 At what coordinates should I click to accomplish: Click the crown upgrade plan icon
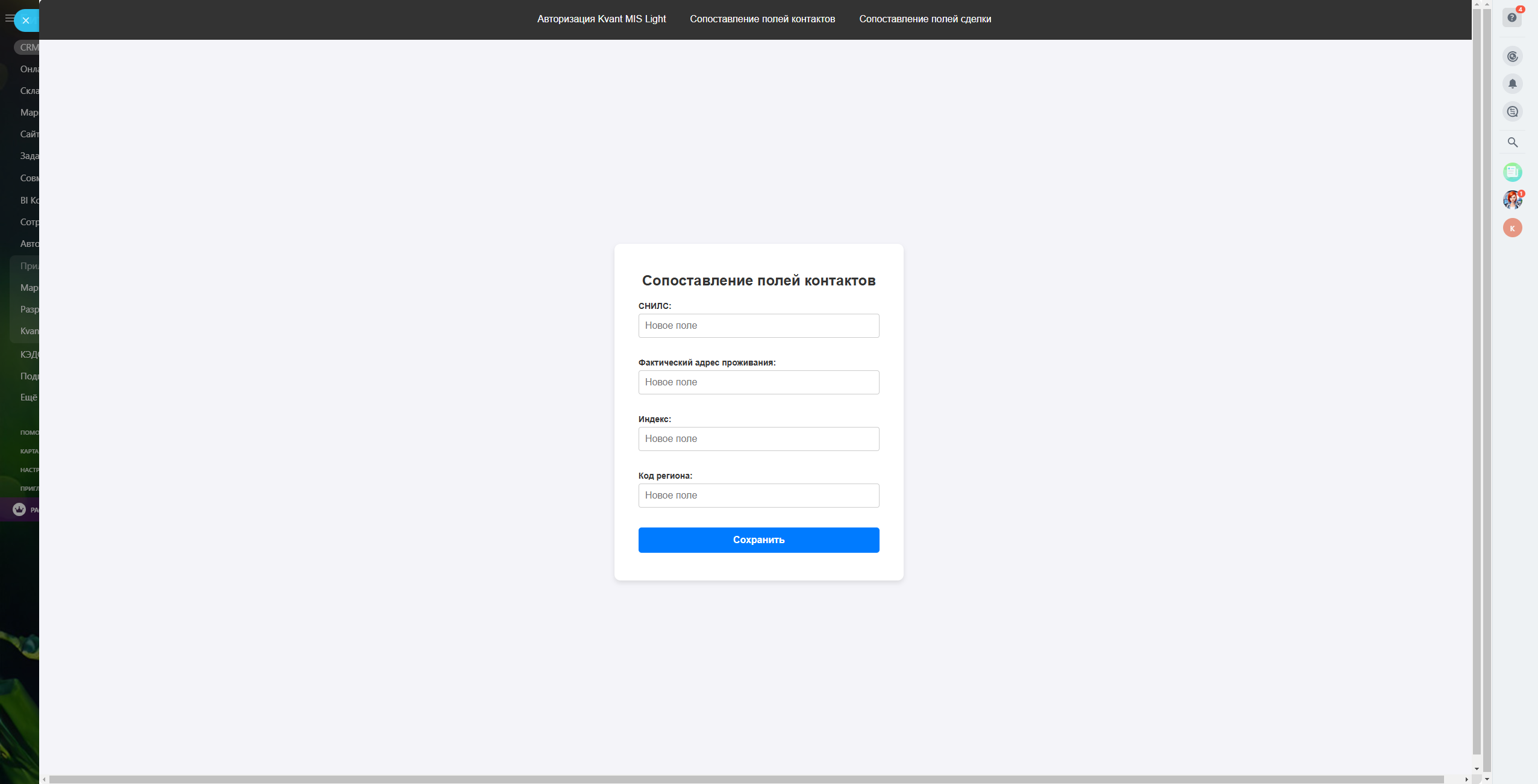[19, 509]
